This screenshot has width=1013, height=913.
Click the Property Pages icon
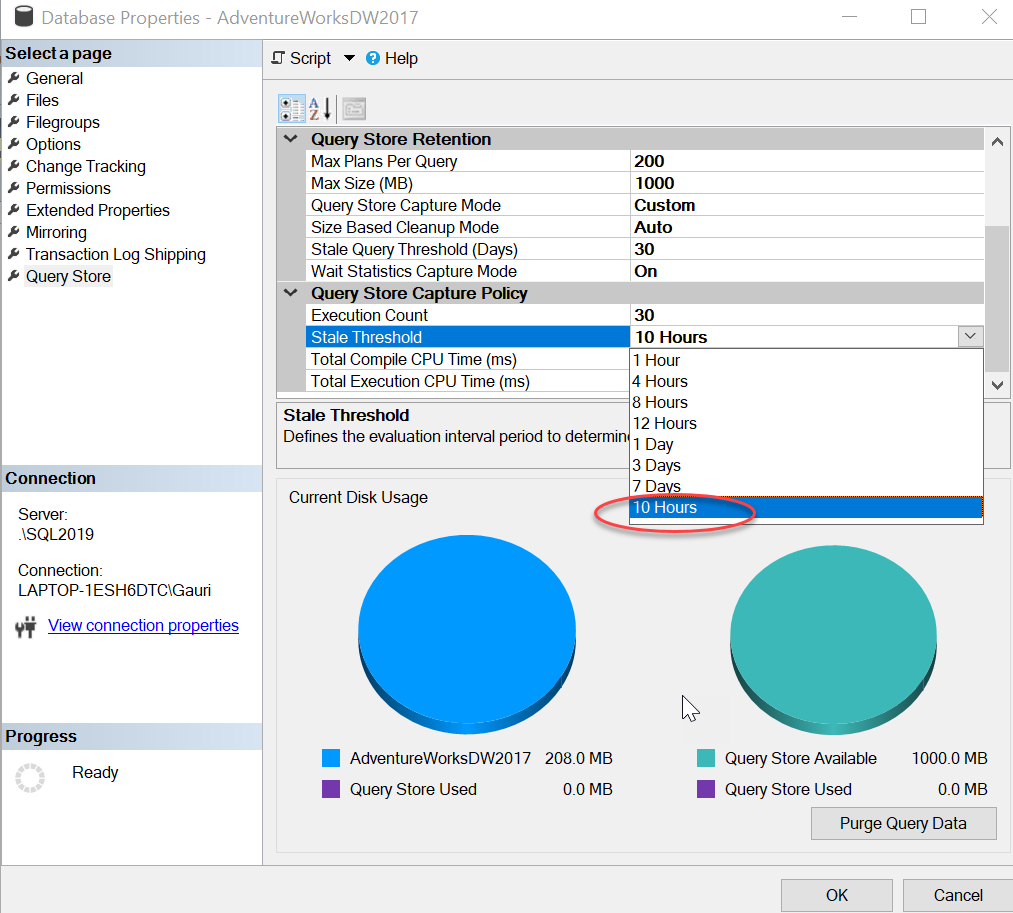354,108
